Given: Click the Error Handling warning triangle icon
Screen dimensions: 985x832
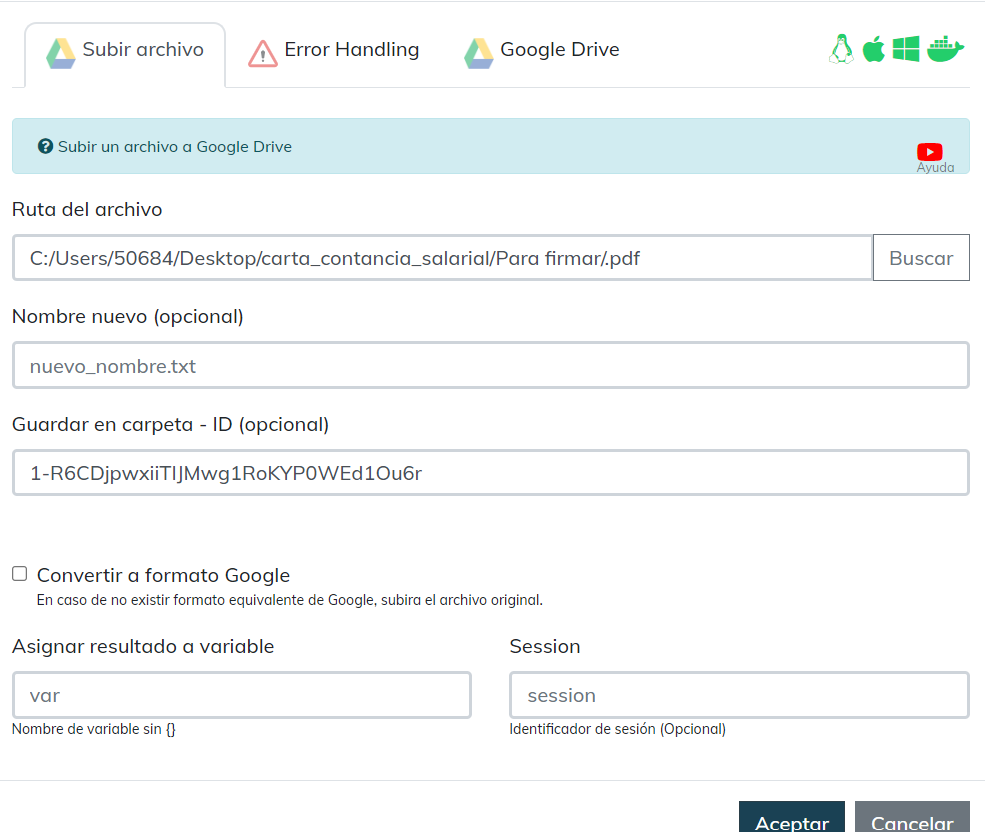Looking at the screenshot, I should (x=262, y=52).
